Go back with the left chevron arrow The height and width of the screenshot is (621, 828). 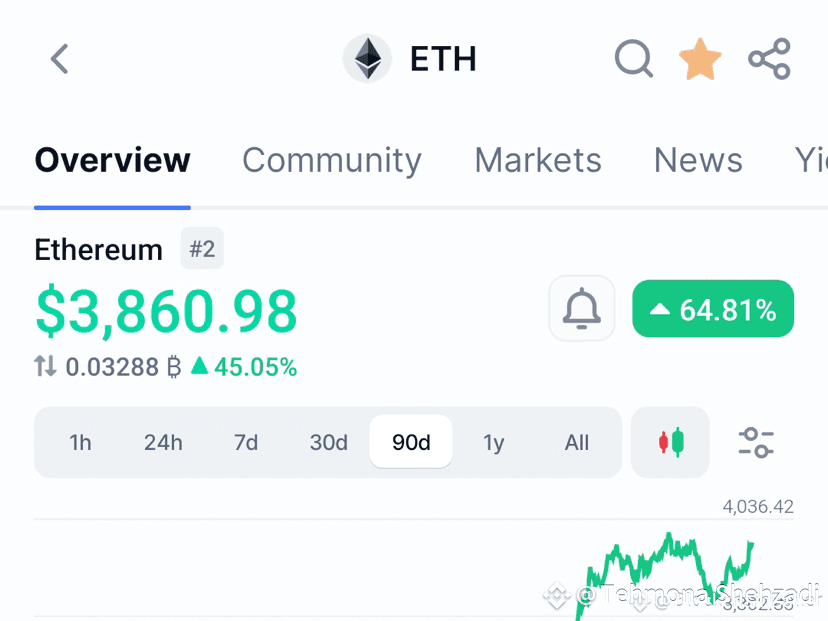coord(60,59)
